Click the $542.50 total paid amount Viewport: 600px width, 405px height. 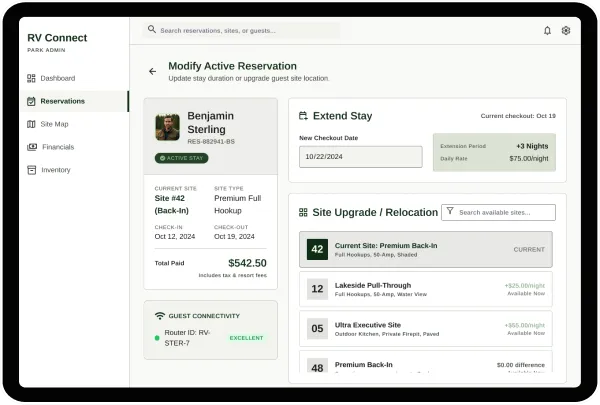[x=247, y=263]
